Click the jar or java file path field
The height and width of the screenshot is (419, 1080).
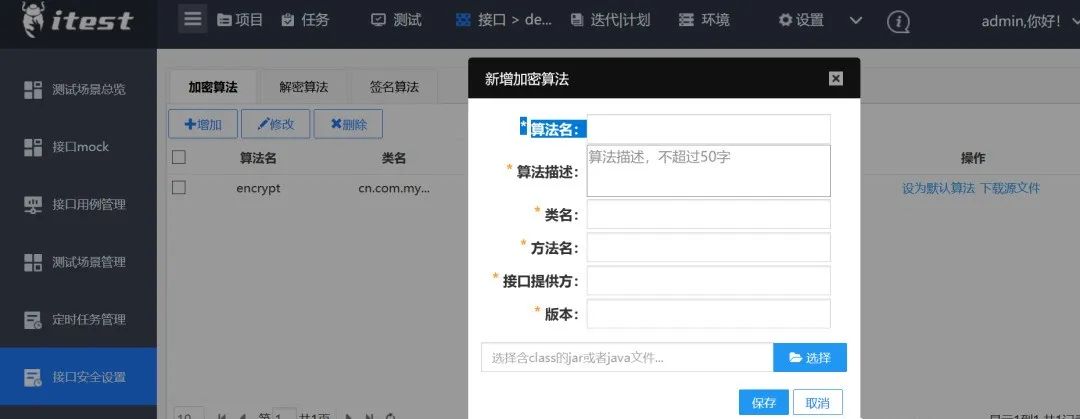click(x=627, y=358)
